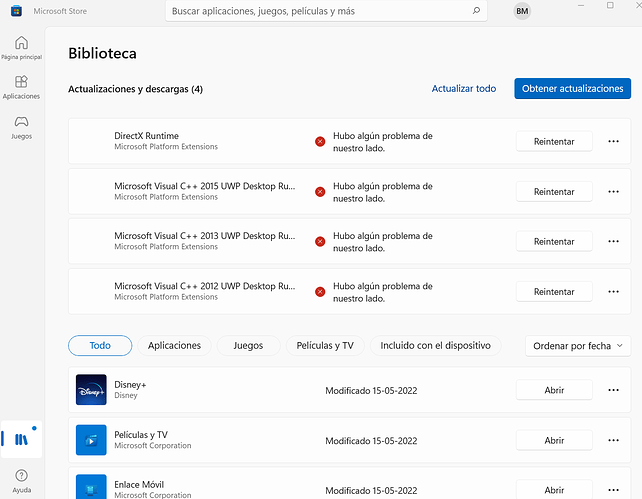Open the BM account profile avatar
This screenshot has width=642, height=499.
[522, 11]
